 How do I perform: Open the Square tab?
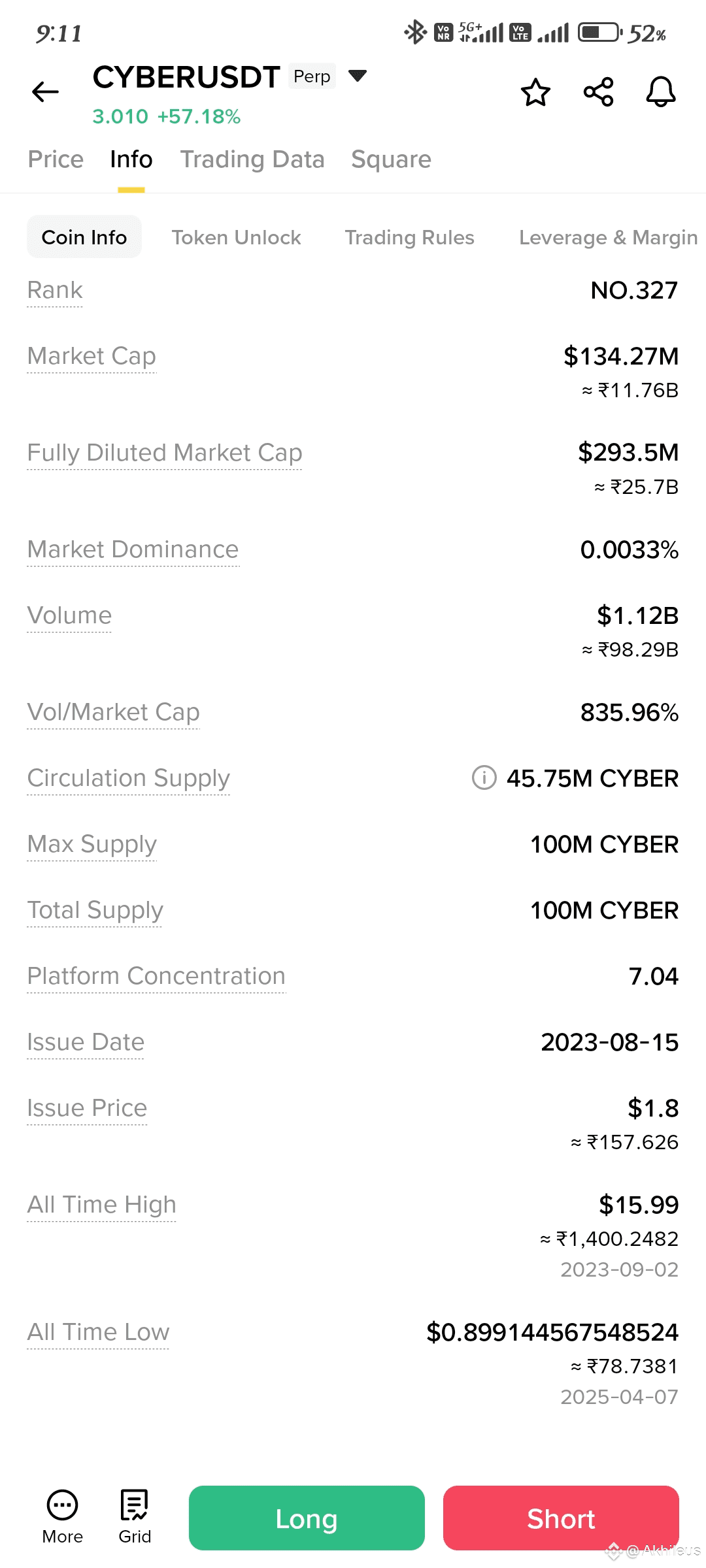click(391, 159)
